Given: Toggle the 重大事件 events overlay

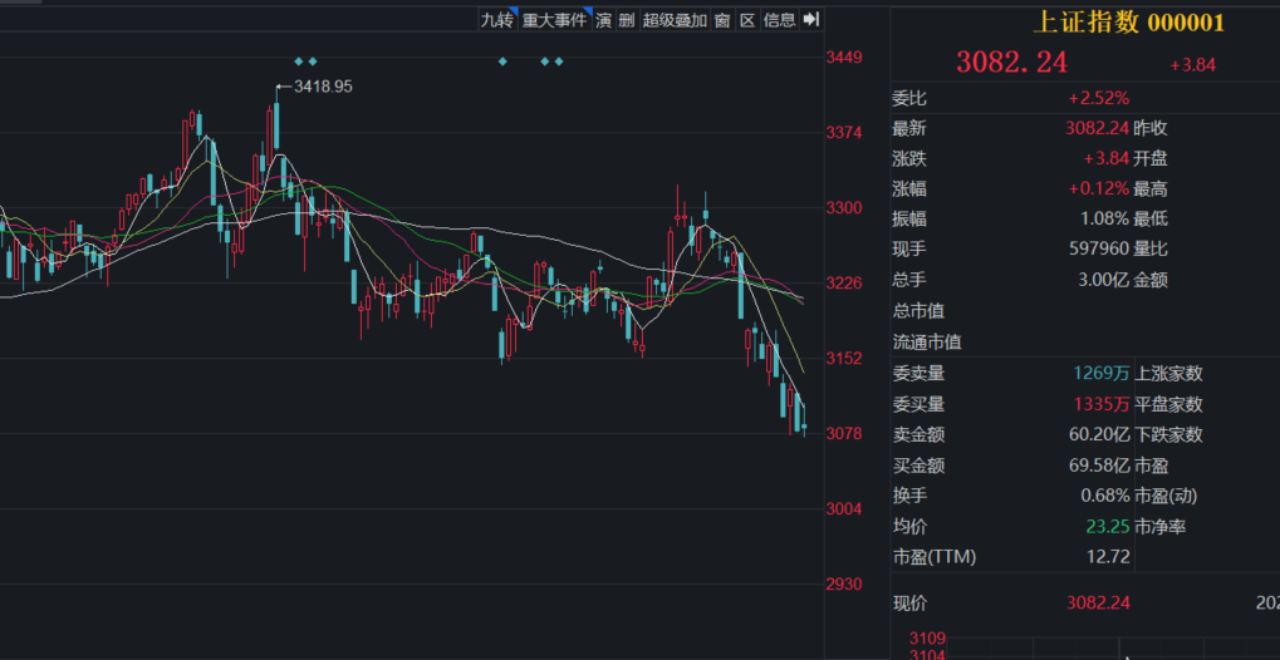Looking at the screenshot, I should (555, 20).
